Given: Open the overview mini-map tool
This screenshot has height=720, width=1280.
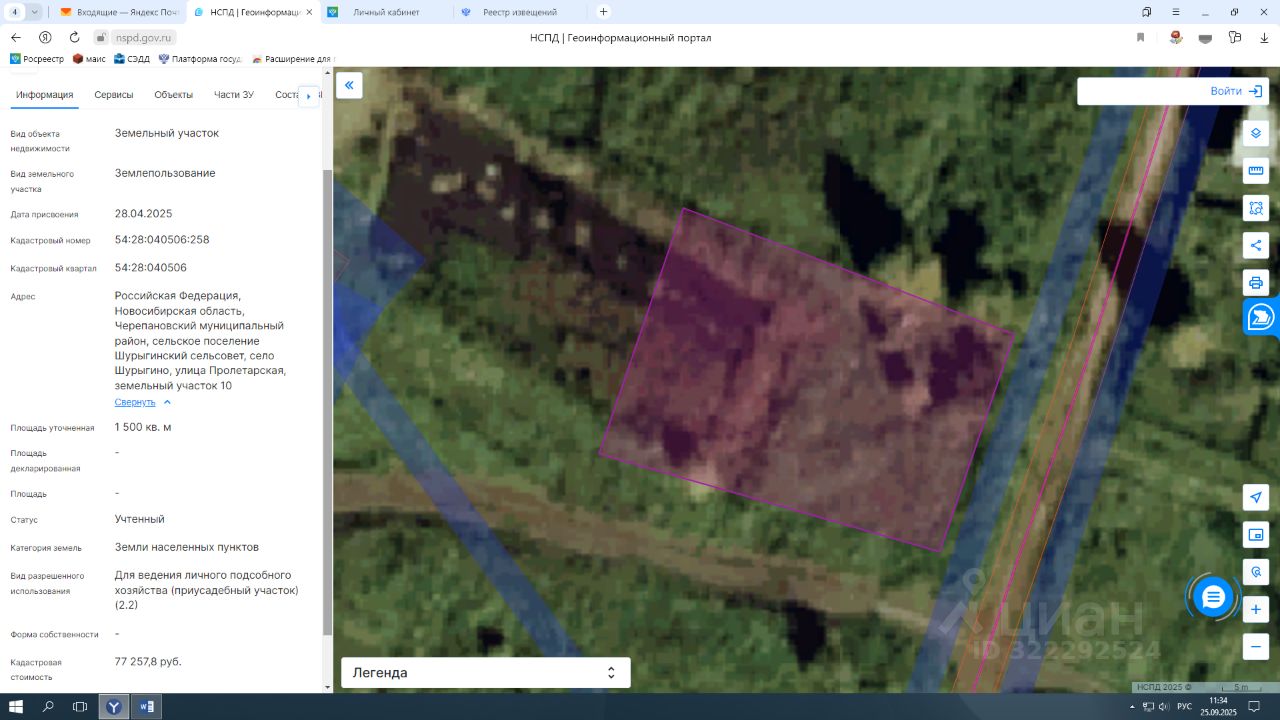Looking at the screenshot, I should click(1256, 535).
